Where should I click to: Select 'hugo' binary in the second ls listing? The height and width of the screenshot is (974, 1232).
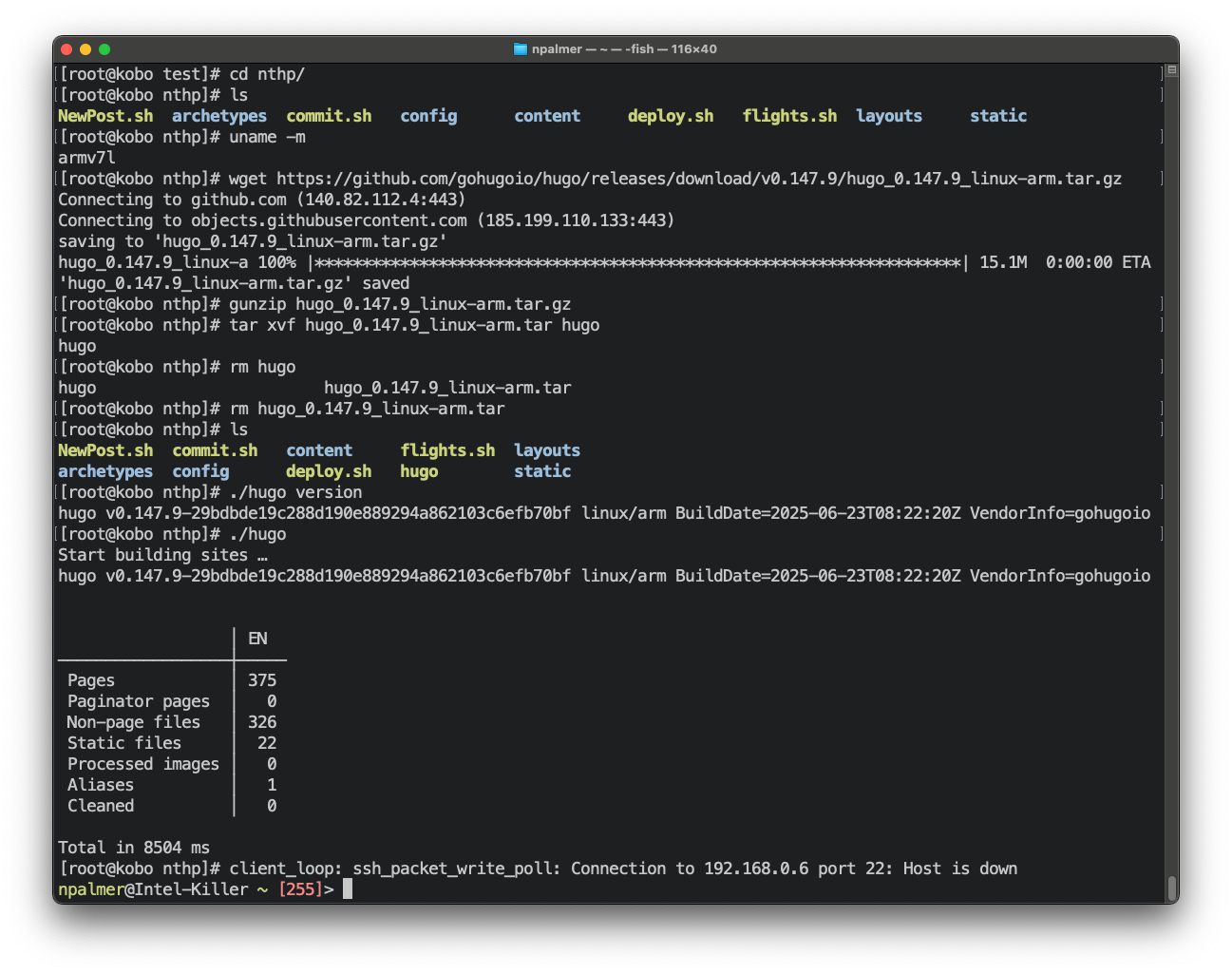419,471
